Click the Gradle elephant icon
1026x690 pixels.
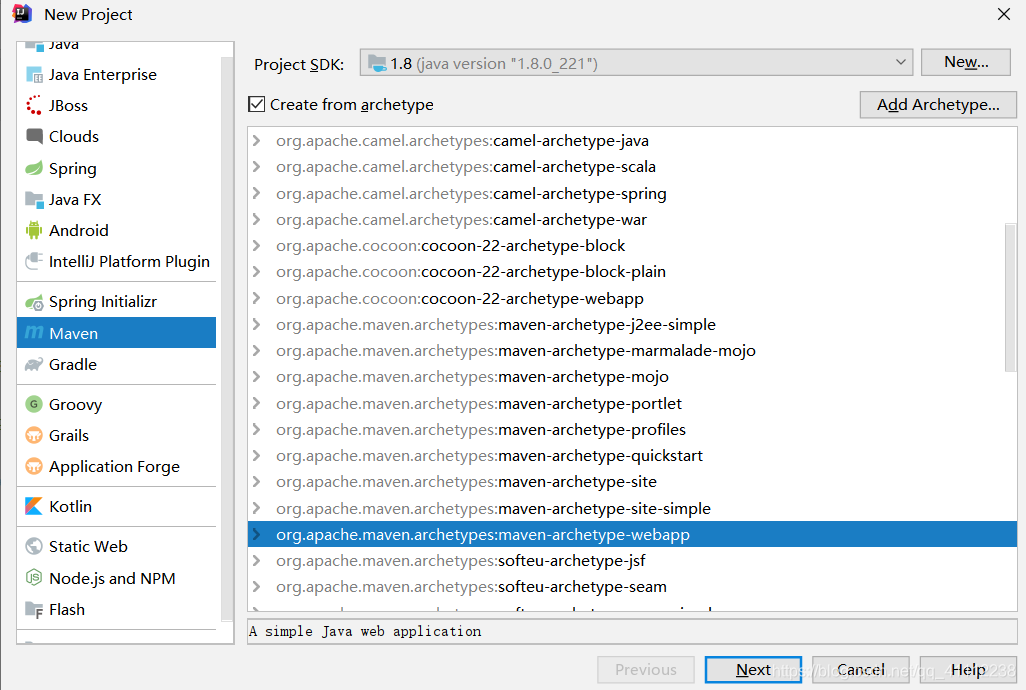(34, 364)
